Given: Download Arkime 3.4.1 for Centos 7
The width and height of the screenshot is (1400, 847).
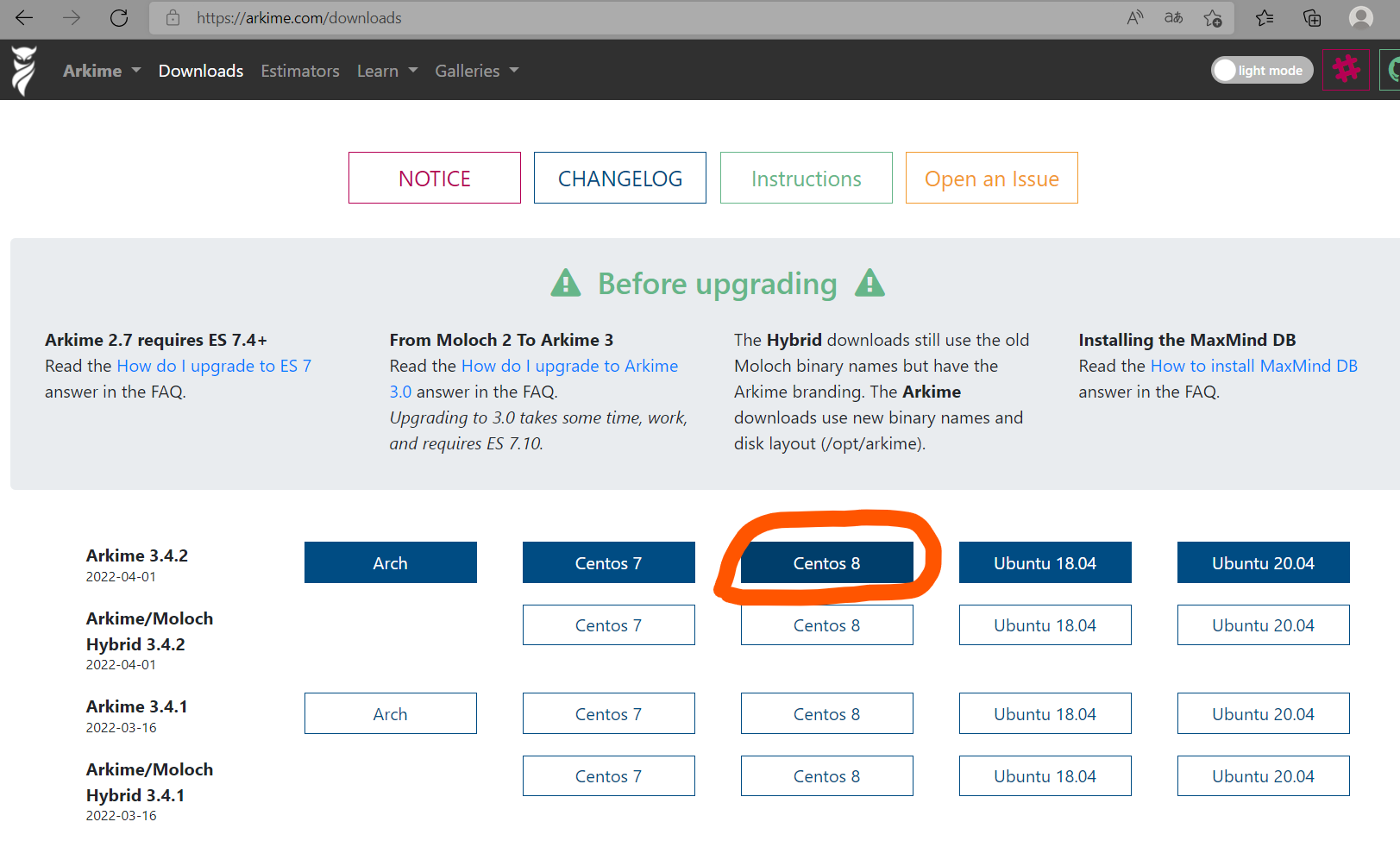Looking at the screenshot, I should coord(609,713).
